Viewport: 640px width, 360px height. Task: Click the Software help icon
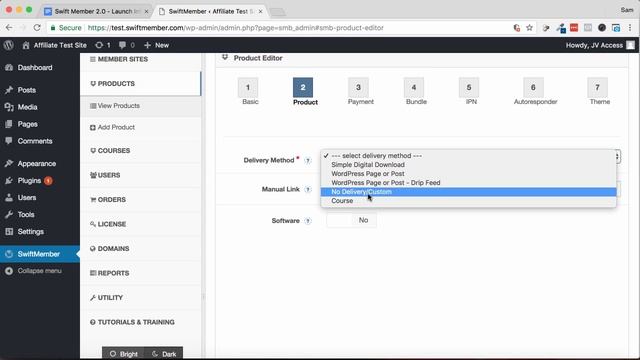(308, 221)
